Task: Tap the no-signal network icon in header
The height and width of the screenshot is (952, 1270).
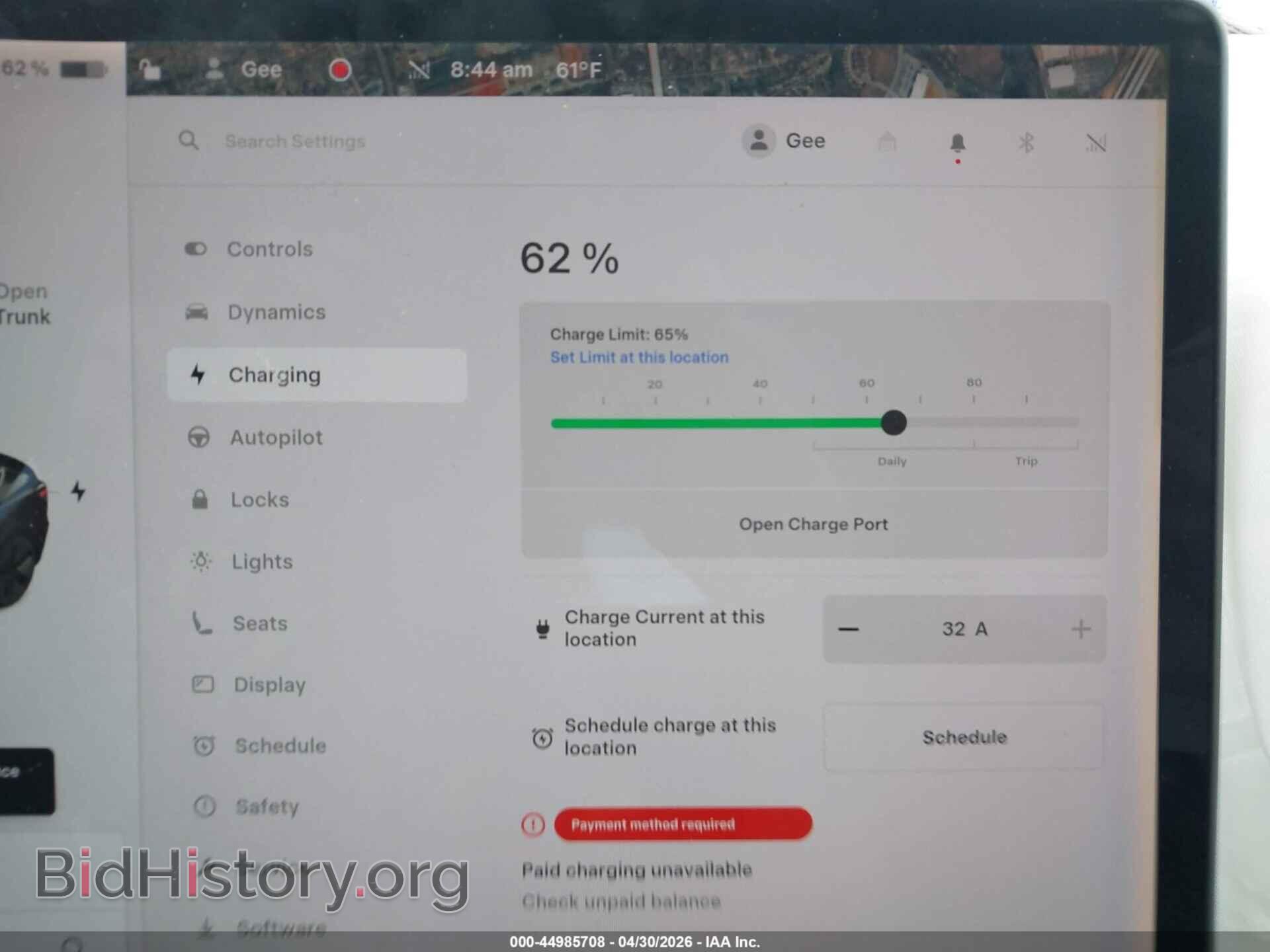Action: tap(1095, 143)
